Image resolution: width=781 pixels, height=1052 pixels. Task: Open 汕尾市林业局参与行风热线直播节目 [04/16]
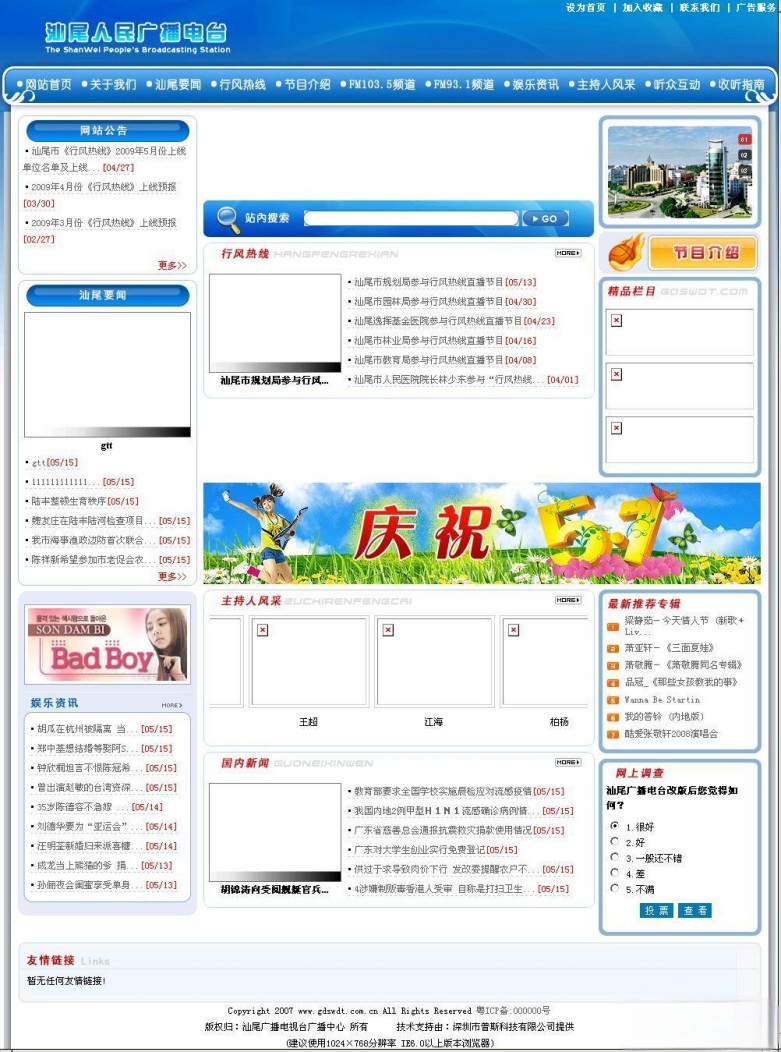445,341
